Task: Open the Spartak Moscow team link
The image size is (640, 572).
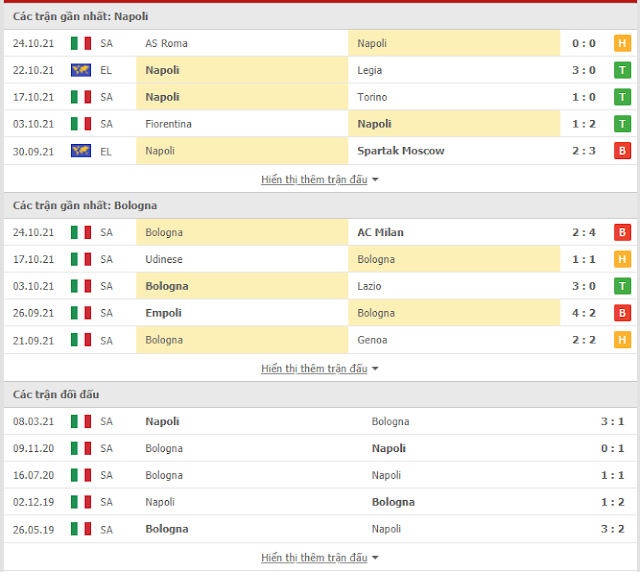Action: click(400, 151)
